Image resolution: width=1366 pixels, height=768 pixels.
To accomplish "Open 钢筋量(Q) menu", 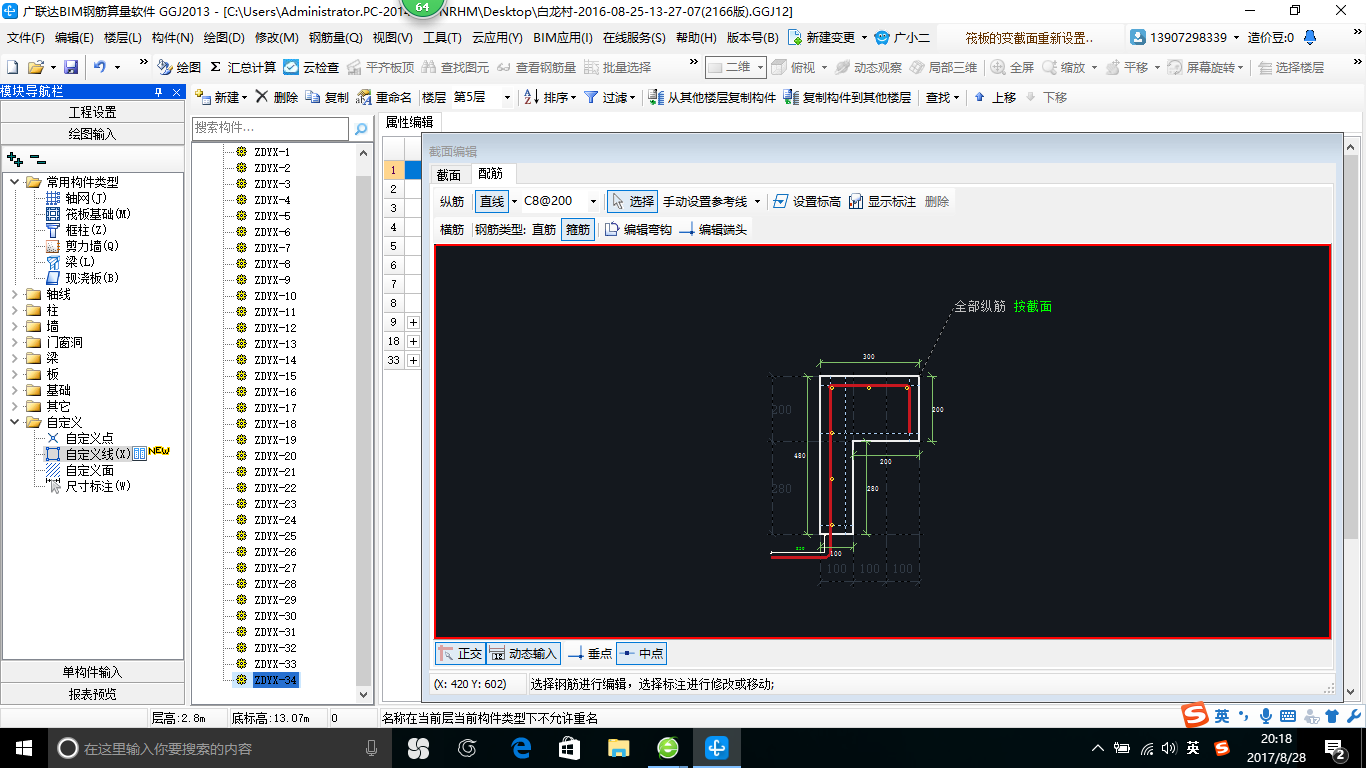I will coord(335,38).
